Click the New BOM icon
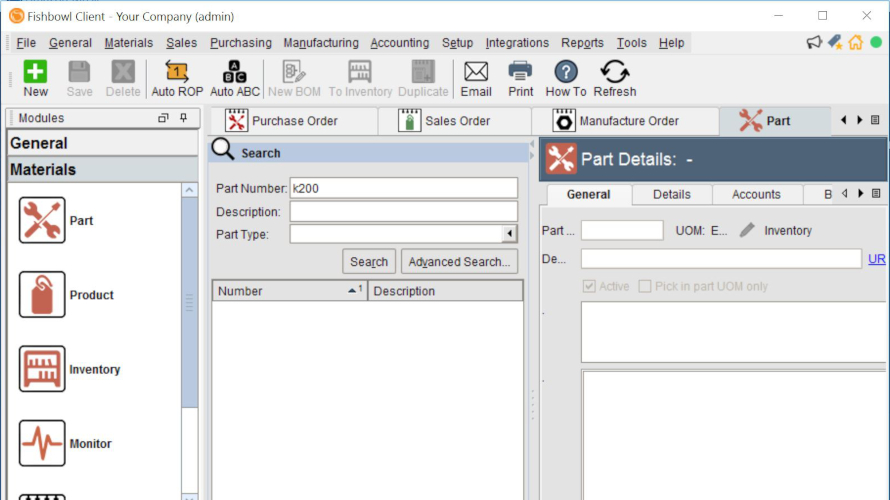The height and width of the screenshot is (500, 890). (x=294, y=78)
